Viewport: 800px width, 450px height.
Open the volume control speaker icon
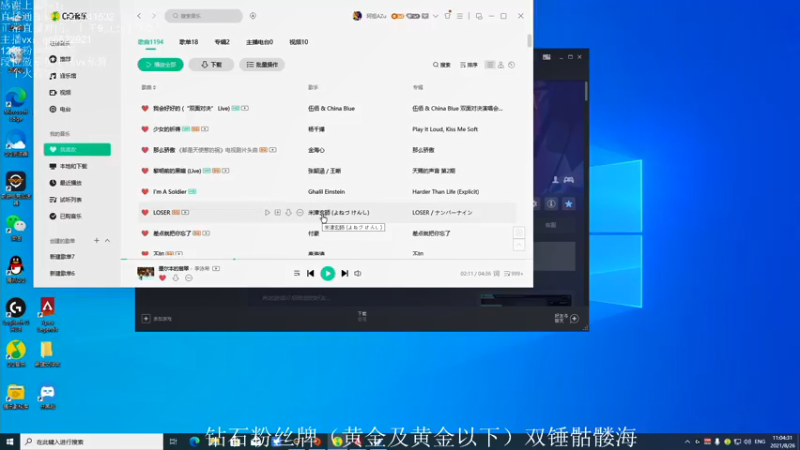(358, 273)
